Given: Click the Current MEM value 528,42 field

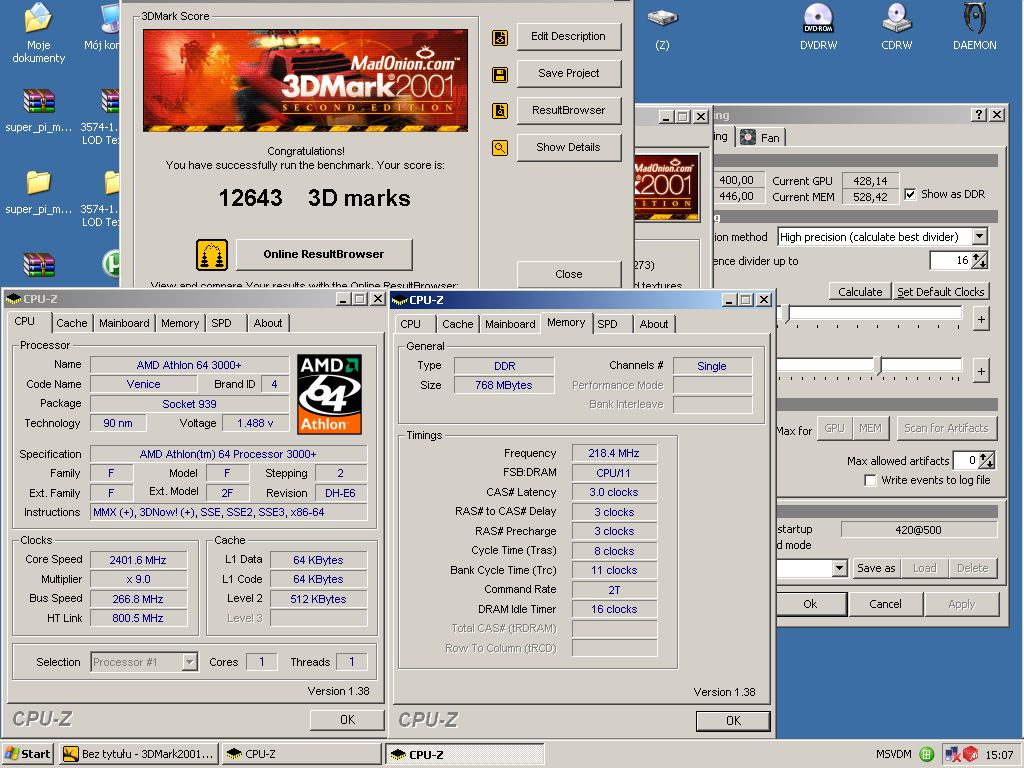Looking at the screenshot, I should [x=870, y=197].
